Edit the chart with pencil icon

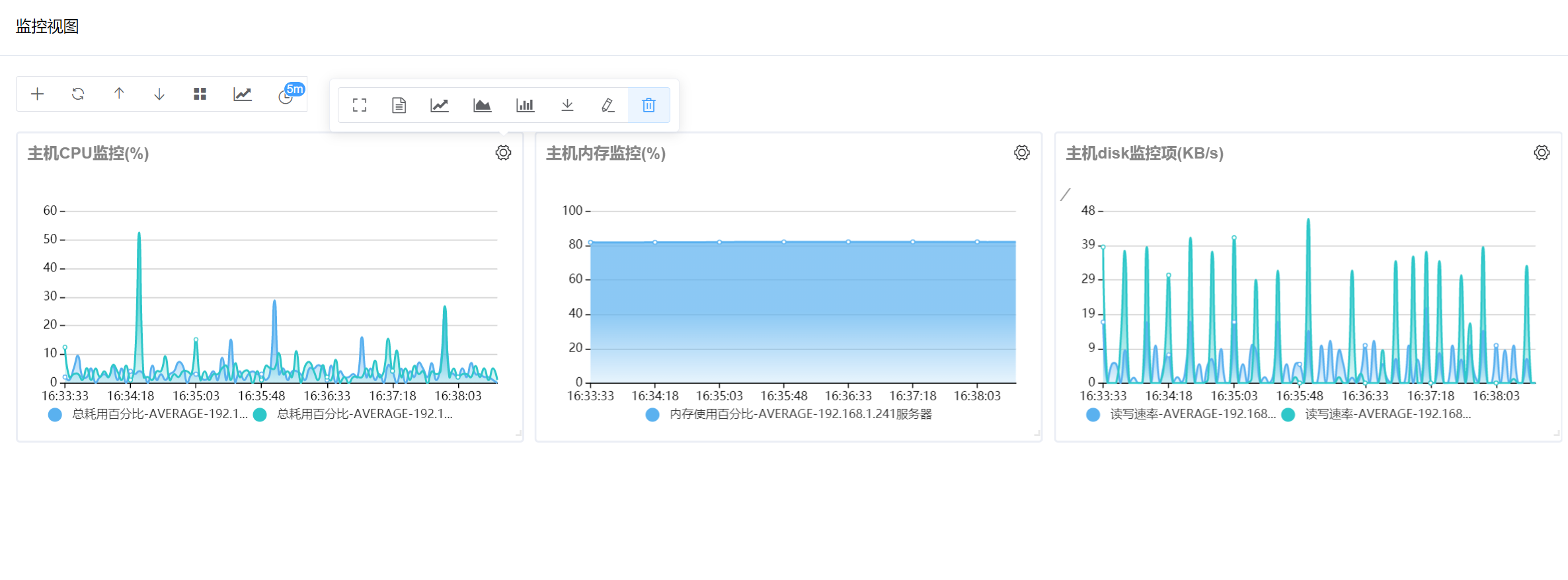point(608,105)
